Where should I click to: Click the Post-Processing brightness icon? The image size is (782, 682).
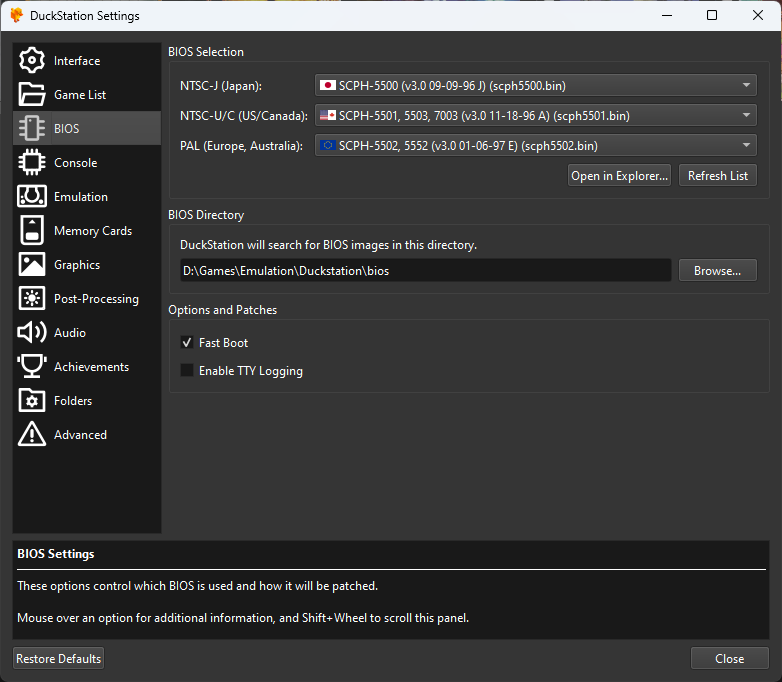tap(32, 298)
